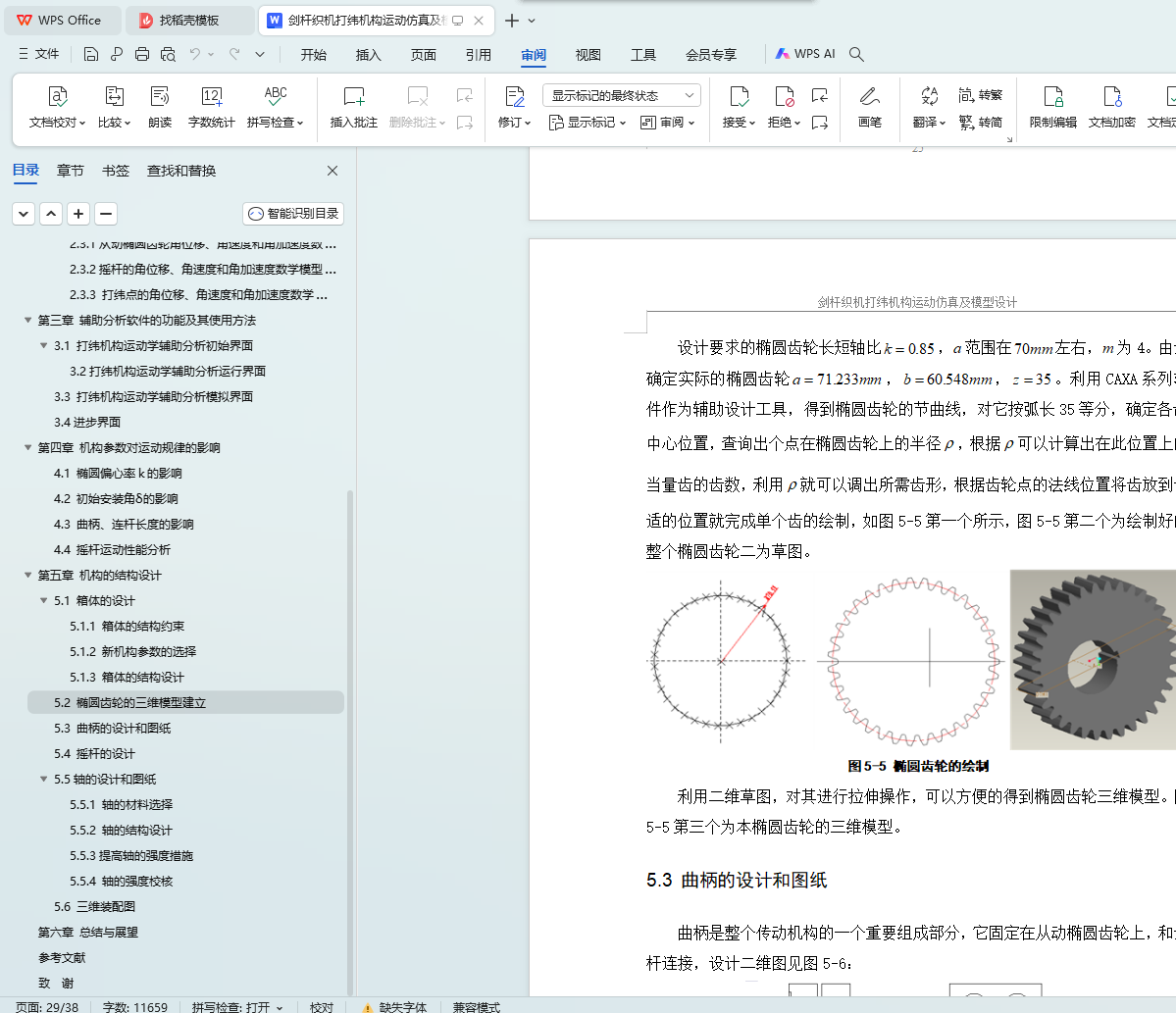Open the 书签 tab in navigation panel
Screen dimensions: 1176x1013
[116, 171]
